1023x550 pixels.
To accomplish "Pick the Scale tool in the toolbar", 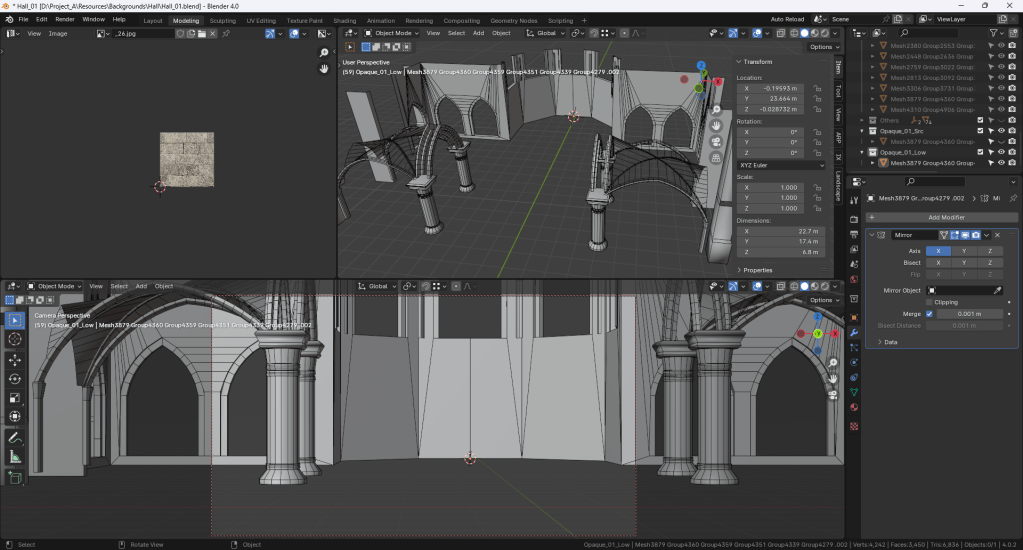I will [x=15, y=398].
